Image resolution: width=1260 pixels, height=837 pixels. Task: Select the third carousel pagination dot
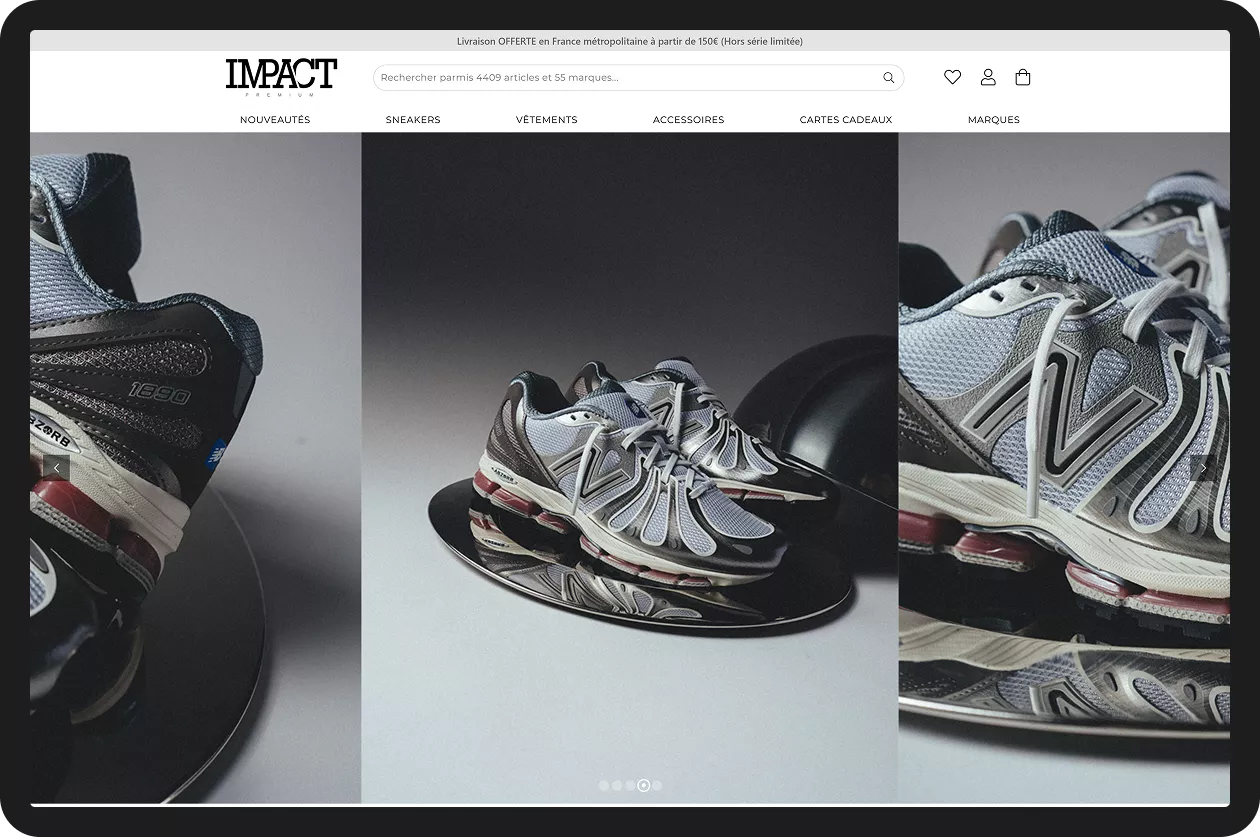pos(630,785)
